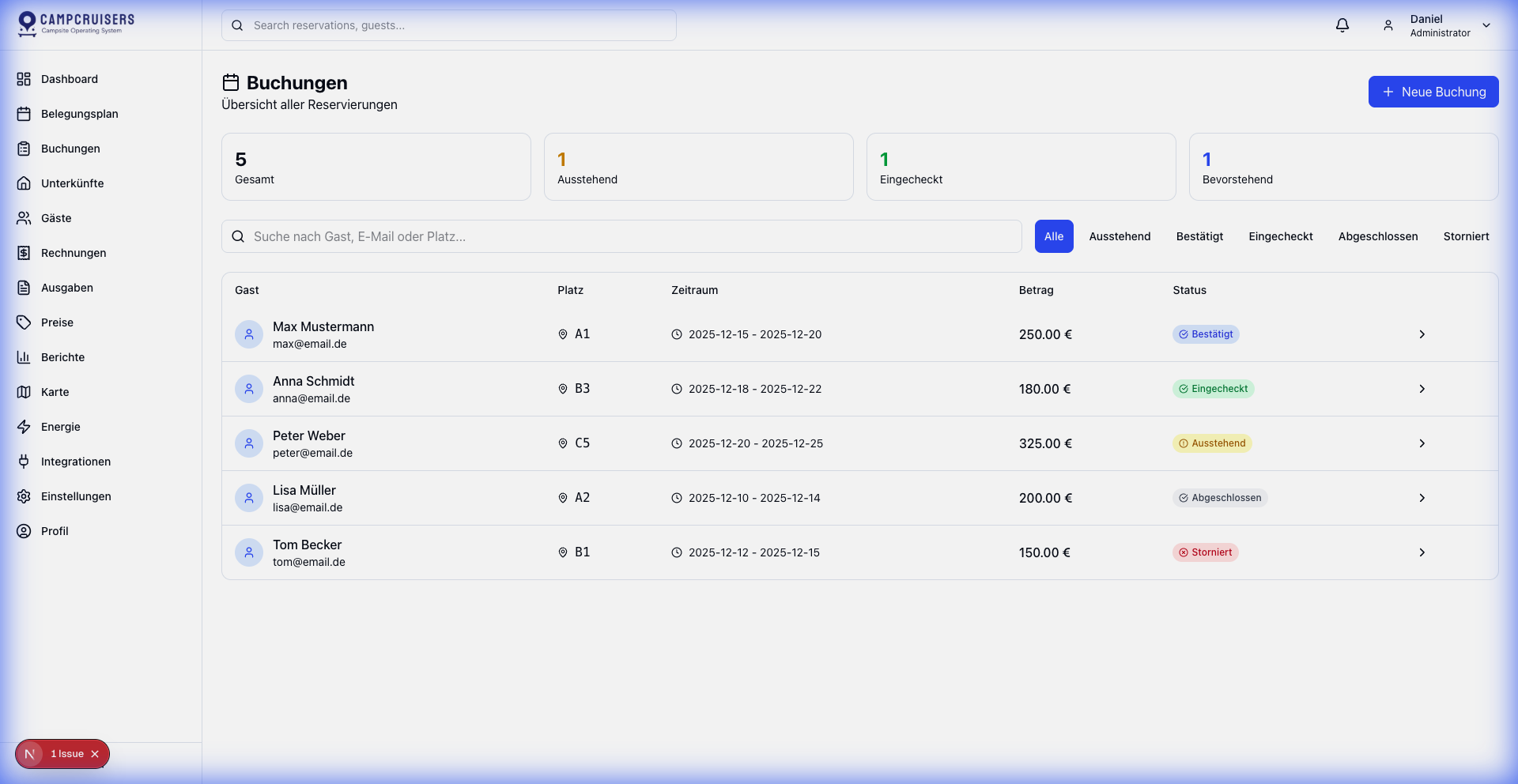Click the Energie lightning bolt icon
The height and width of the screenshot is (784, 1518).
(24, 427)
